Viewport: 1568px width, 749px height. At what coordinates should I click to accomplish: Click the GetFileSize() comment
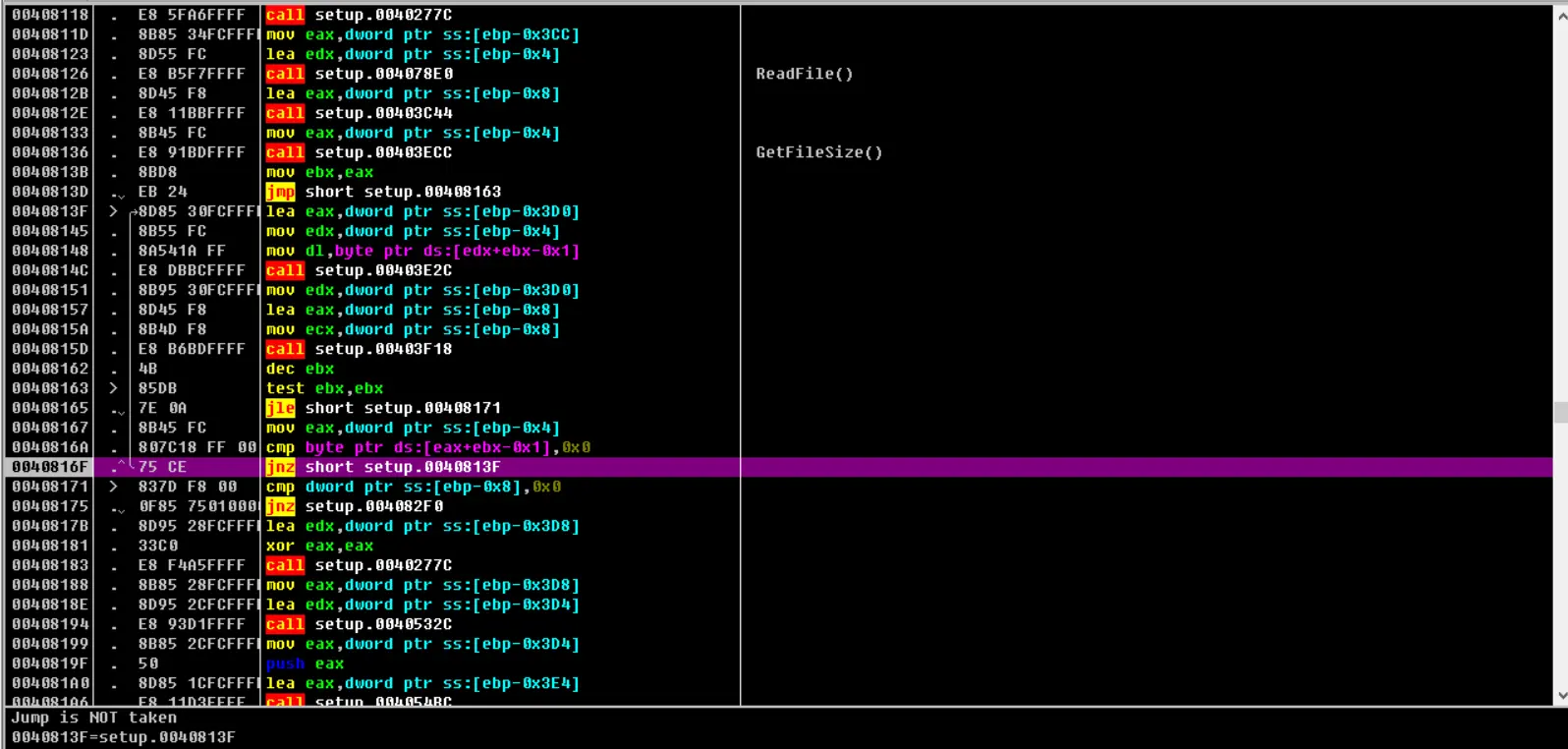(818, 152)
